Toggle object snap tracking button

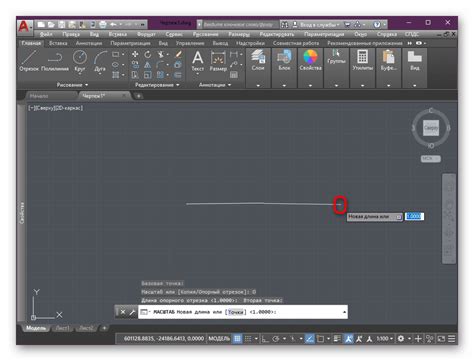[x=310, y=339]
